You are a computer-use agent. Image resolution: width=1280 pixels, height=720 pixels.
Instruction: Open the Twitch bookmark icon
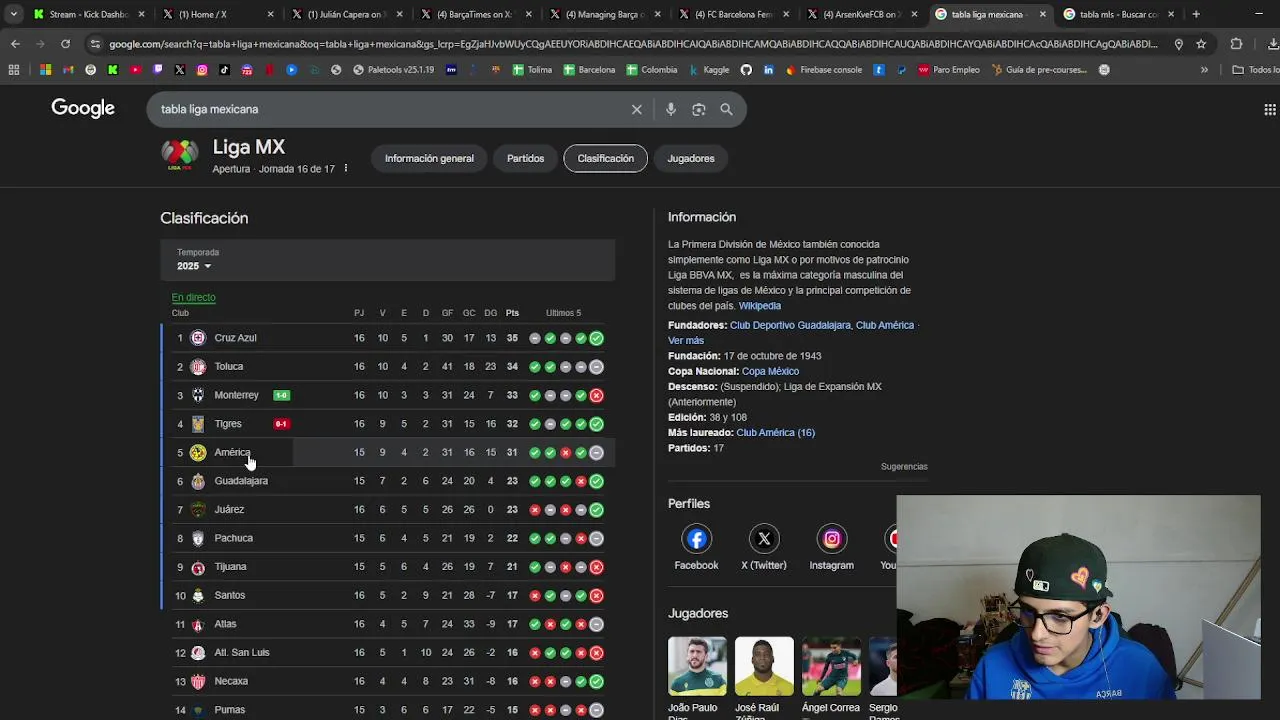click(157, 70)
